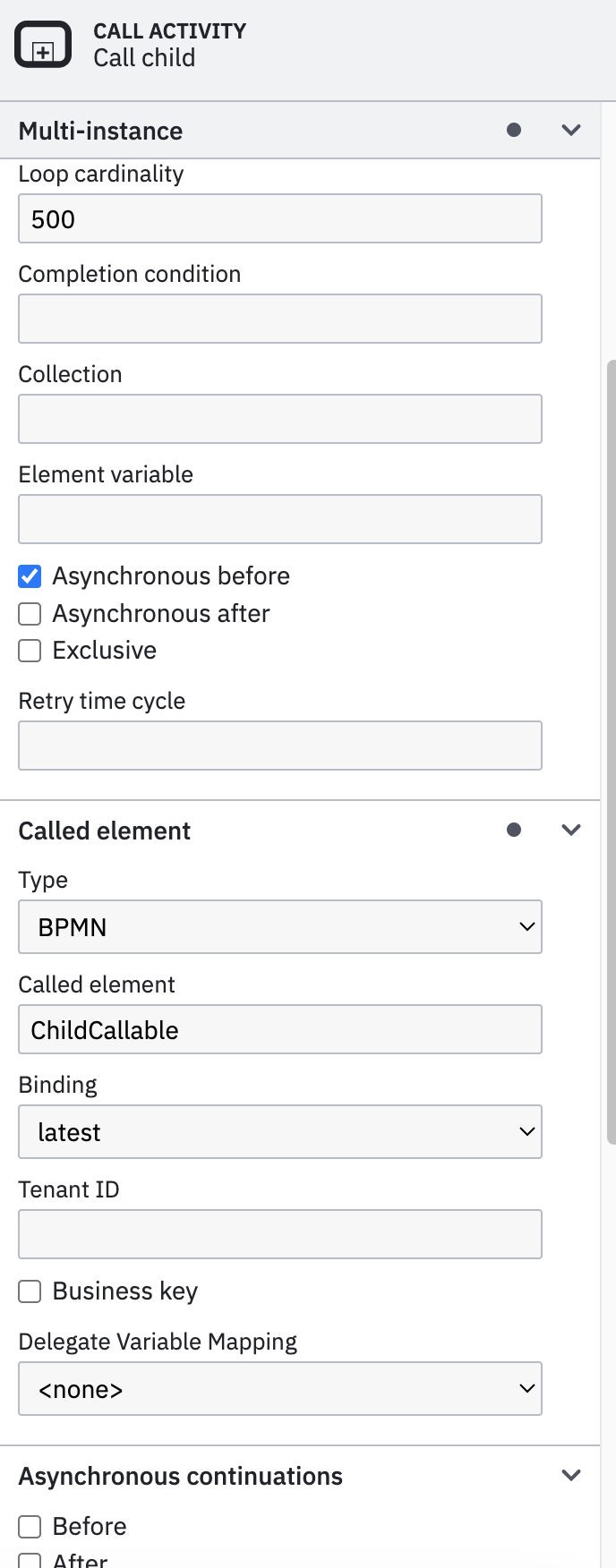Tick the Business key checkbox
616x1568 pixels.
click(30, 1291)
